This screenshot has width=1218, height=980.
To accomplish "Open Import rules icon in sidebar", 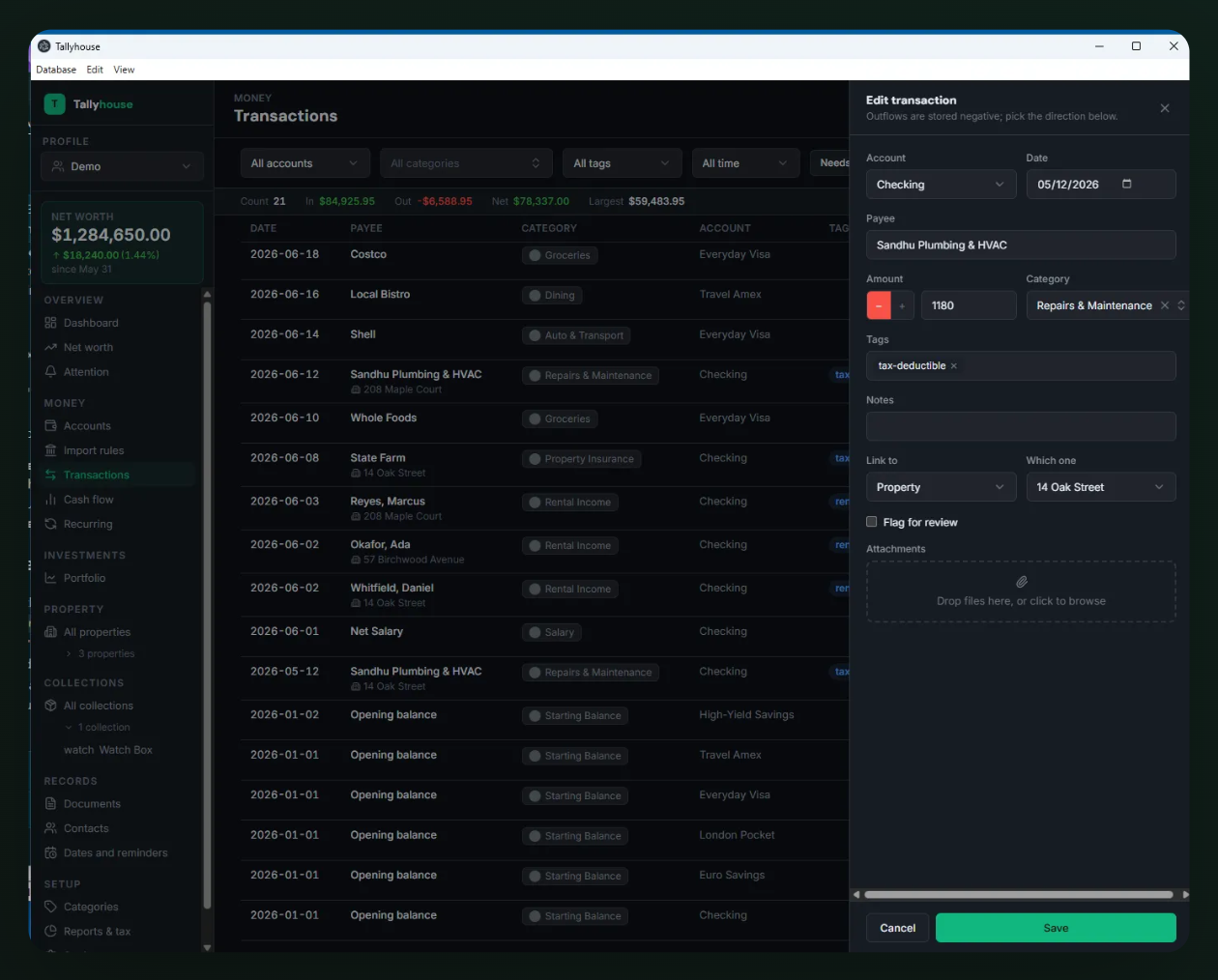I will point(50,450).
